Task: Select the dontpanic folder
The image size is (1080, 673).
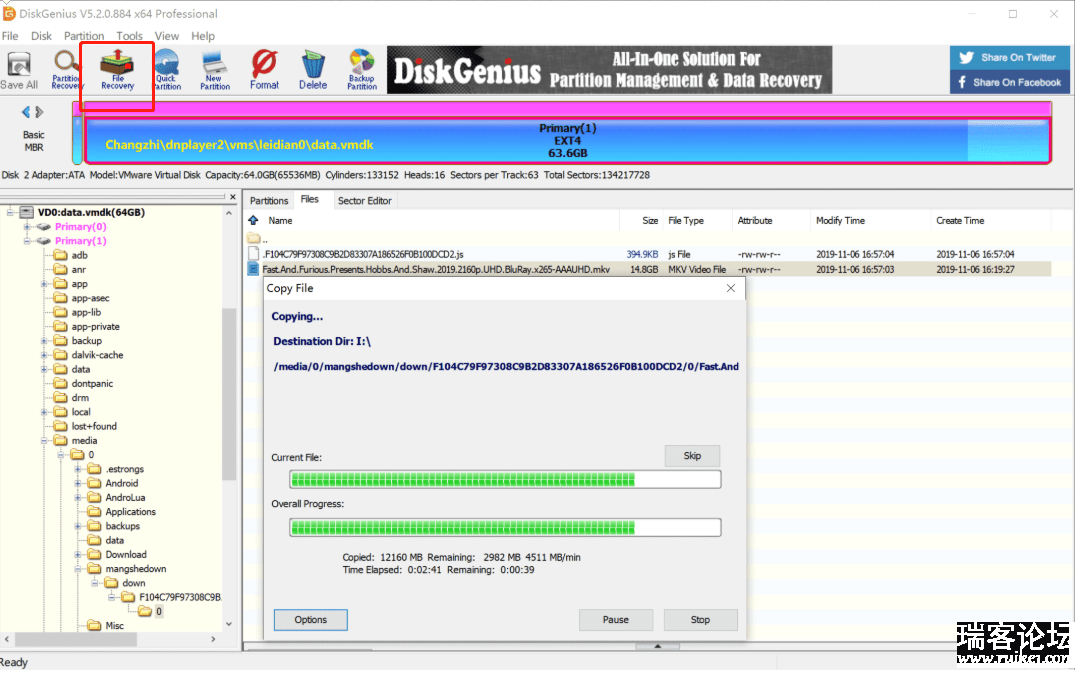Action: click(92, 384)
